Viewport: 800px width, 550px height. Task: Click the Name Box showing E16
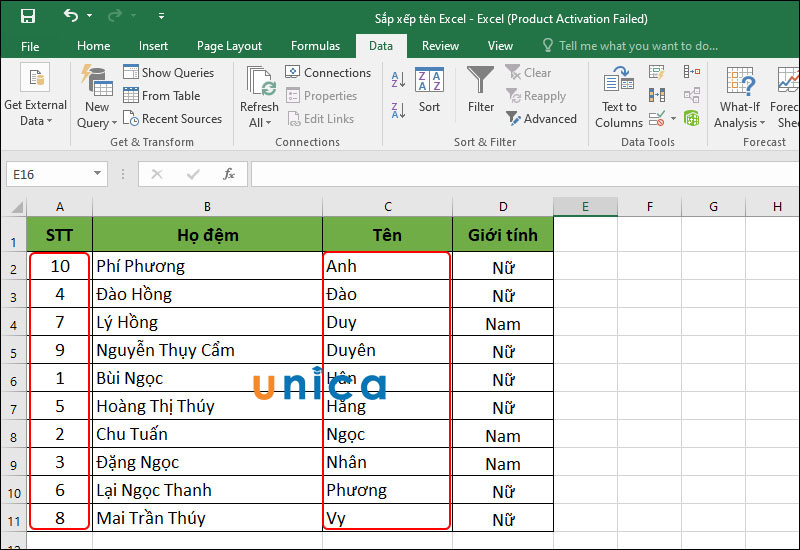[x=47, y=174]
